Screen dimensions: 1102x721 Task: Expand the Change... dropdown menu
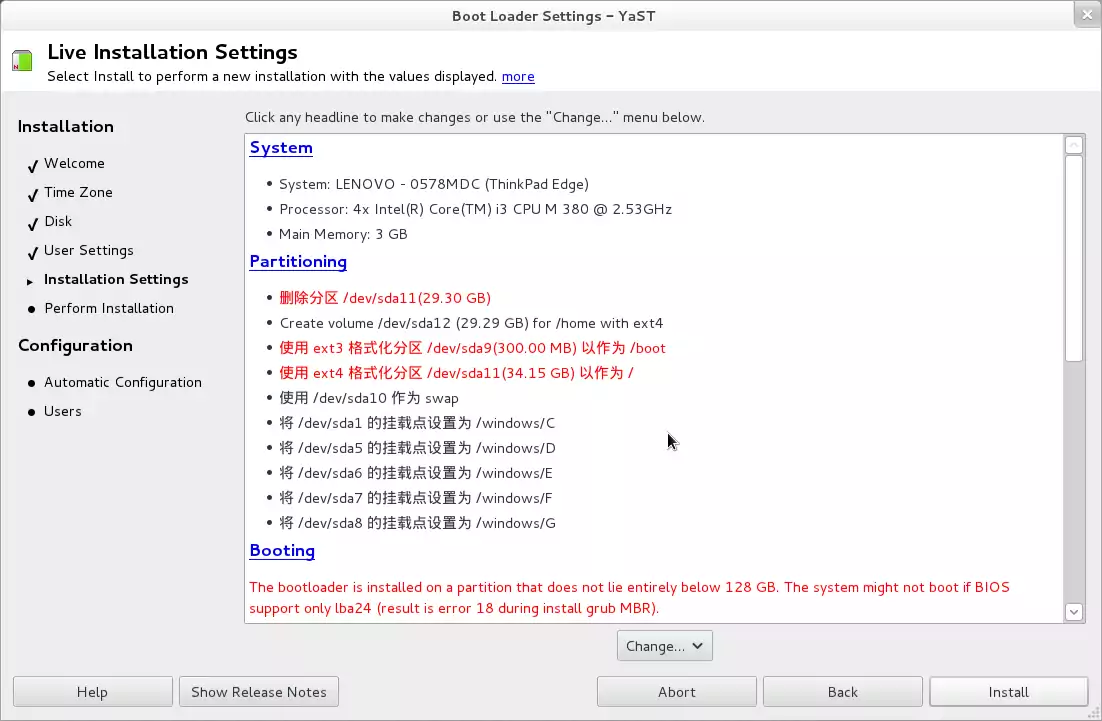(x=665, y=646)
